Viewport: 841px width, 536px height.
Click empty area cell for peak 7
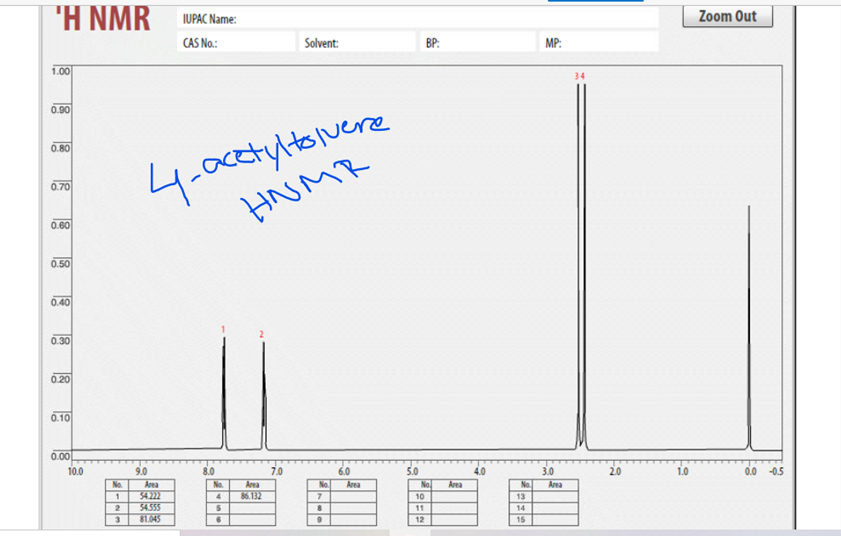pos(353,496)
